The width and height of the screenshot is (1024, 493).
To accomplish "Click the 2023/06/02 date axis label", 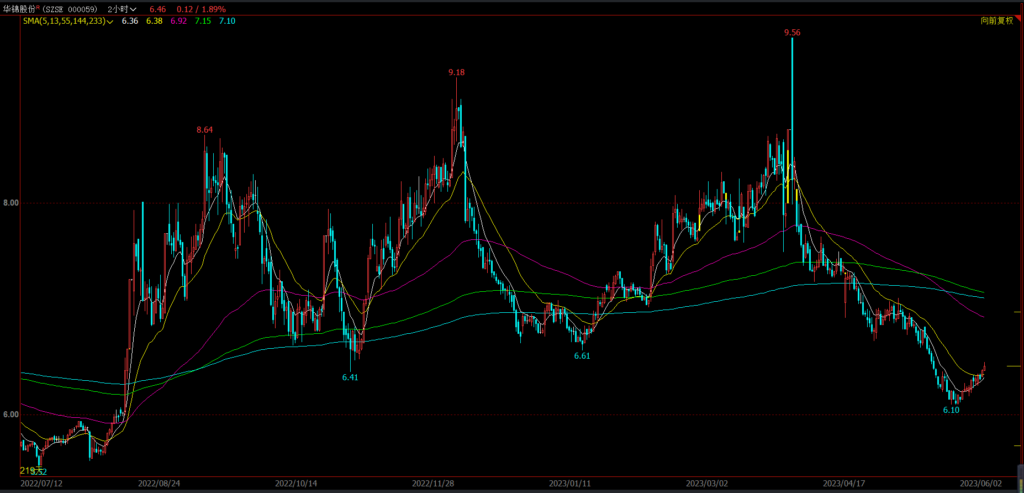I will point(979,484).
